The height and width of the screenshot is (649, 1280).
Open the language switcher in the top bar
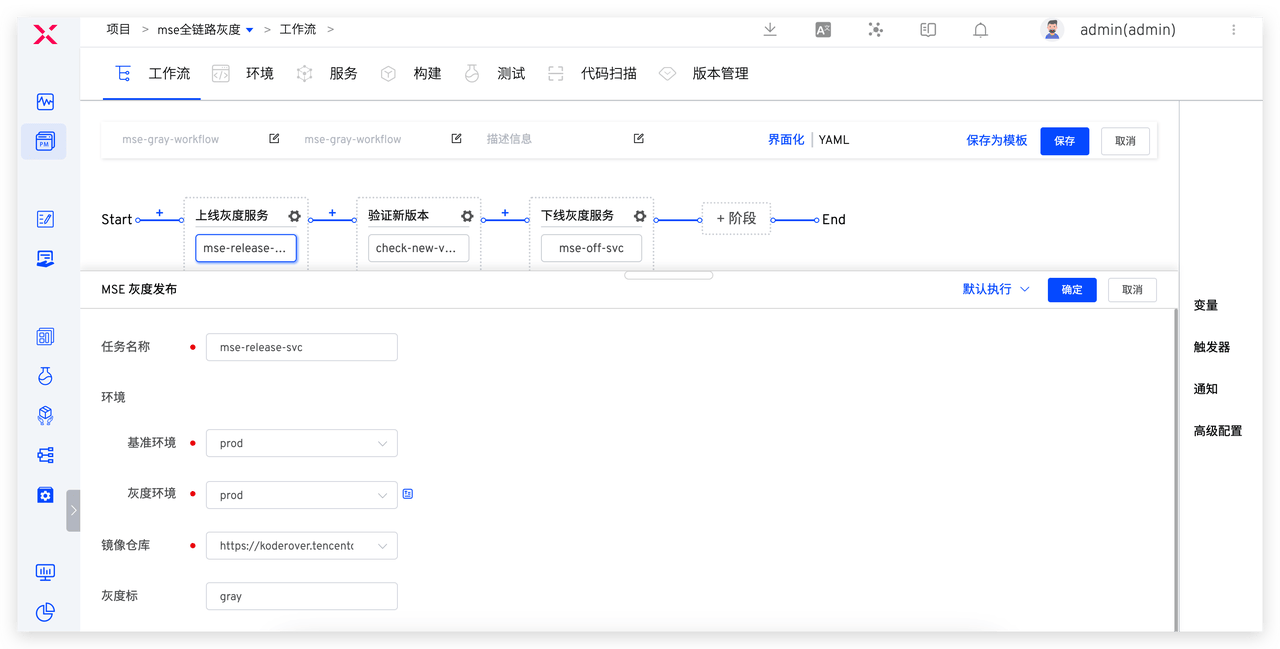click(822, 30)
